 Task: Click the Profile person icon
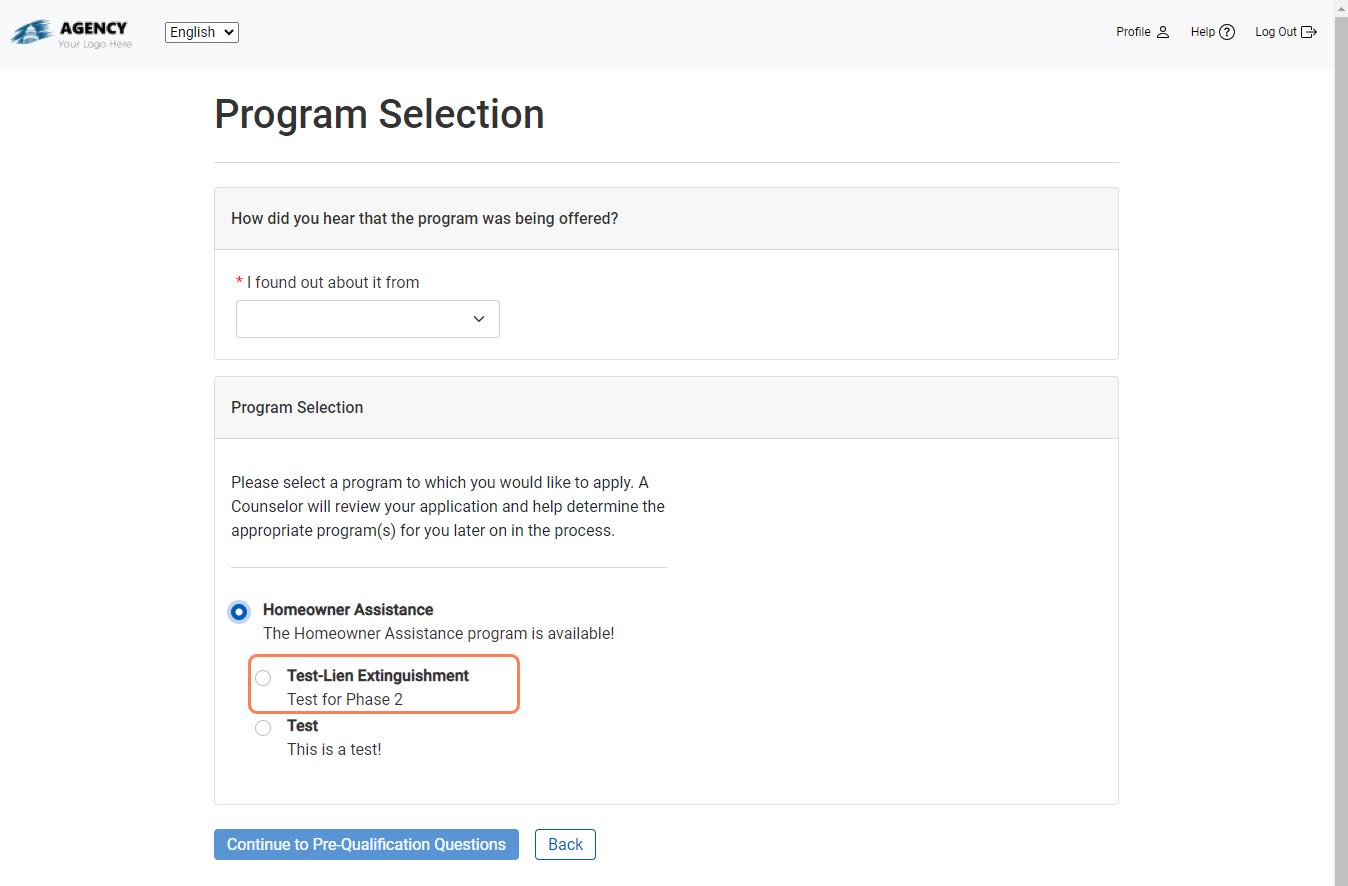[1163, 32]
